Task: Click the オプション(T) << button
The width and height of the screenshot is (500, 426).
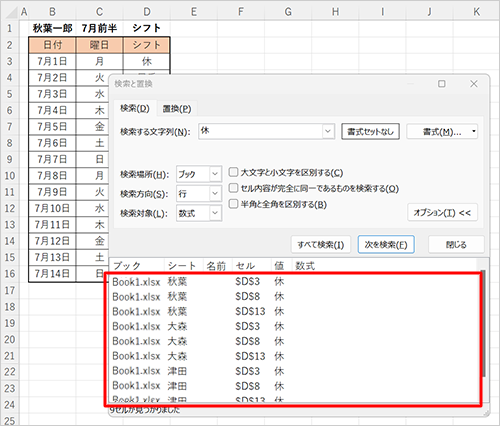Action: (x=442, y=212)
